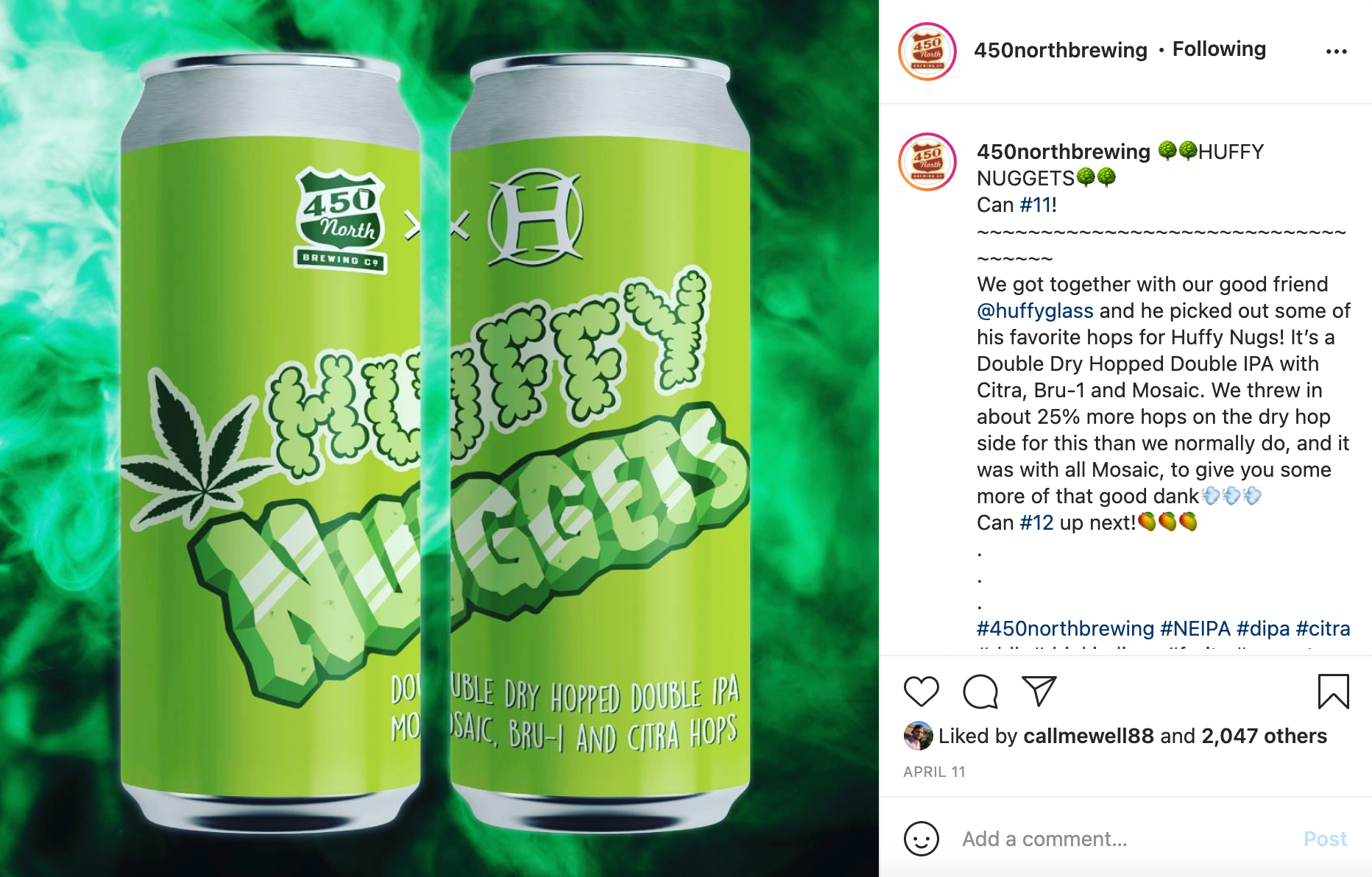Like the post with the heart icon
The image size is (1372, 877).
pyautogui.click(x=921, y=691)
